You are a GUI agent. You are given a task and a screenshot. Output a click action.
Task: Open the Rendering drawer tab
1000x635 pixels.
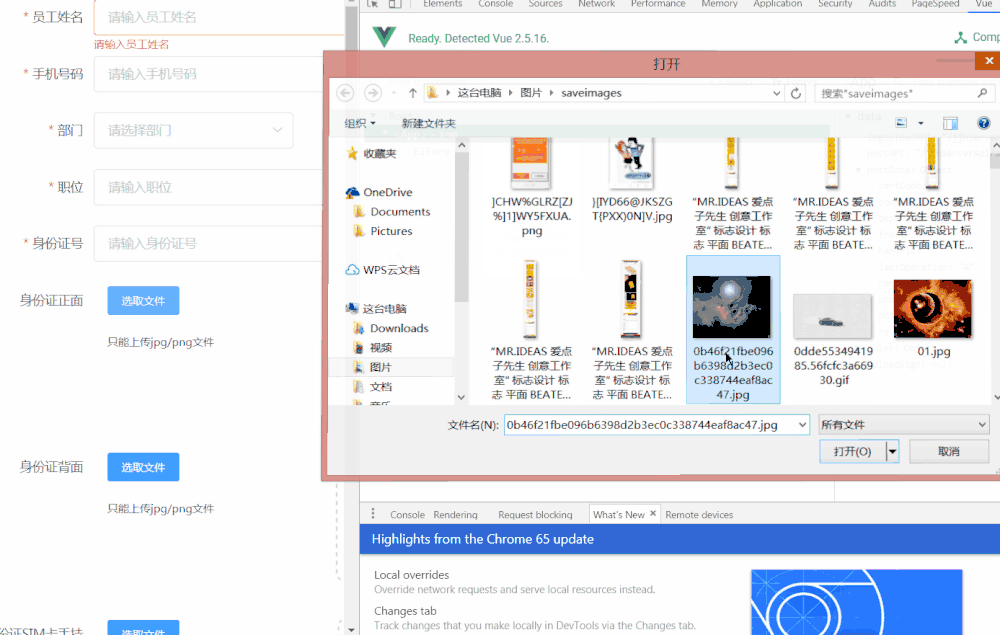click(x=455, y=515)
